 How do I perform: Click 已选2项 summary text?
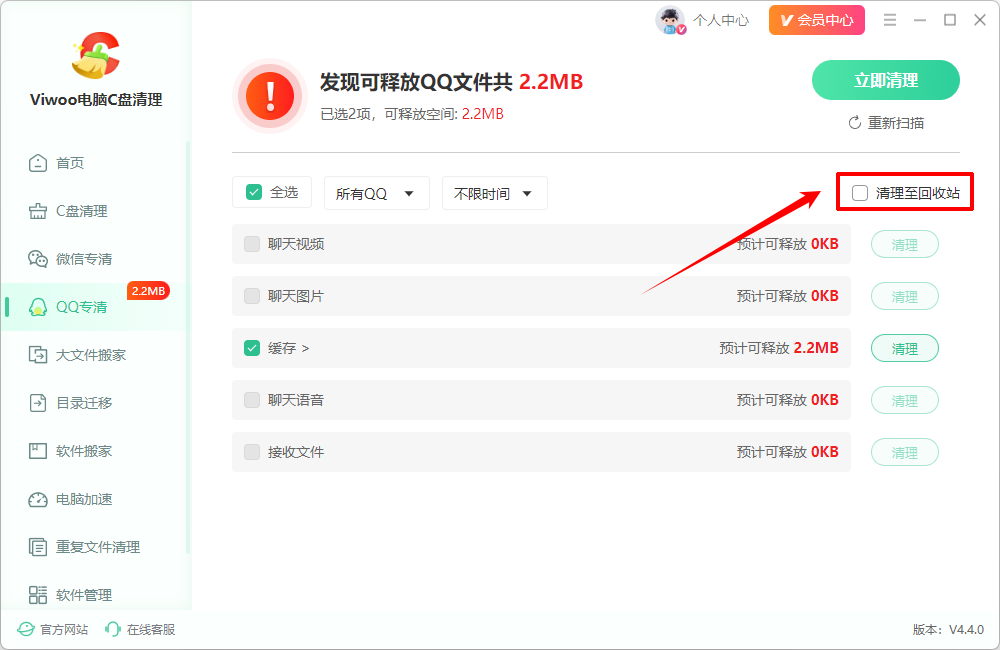click(412, 114)
